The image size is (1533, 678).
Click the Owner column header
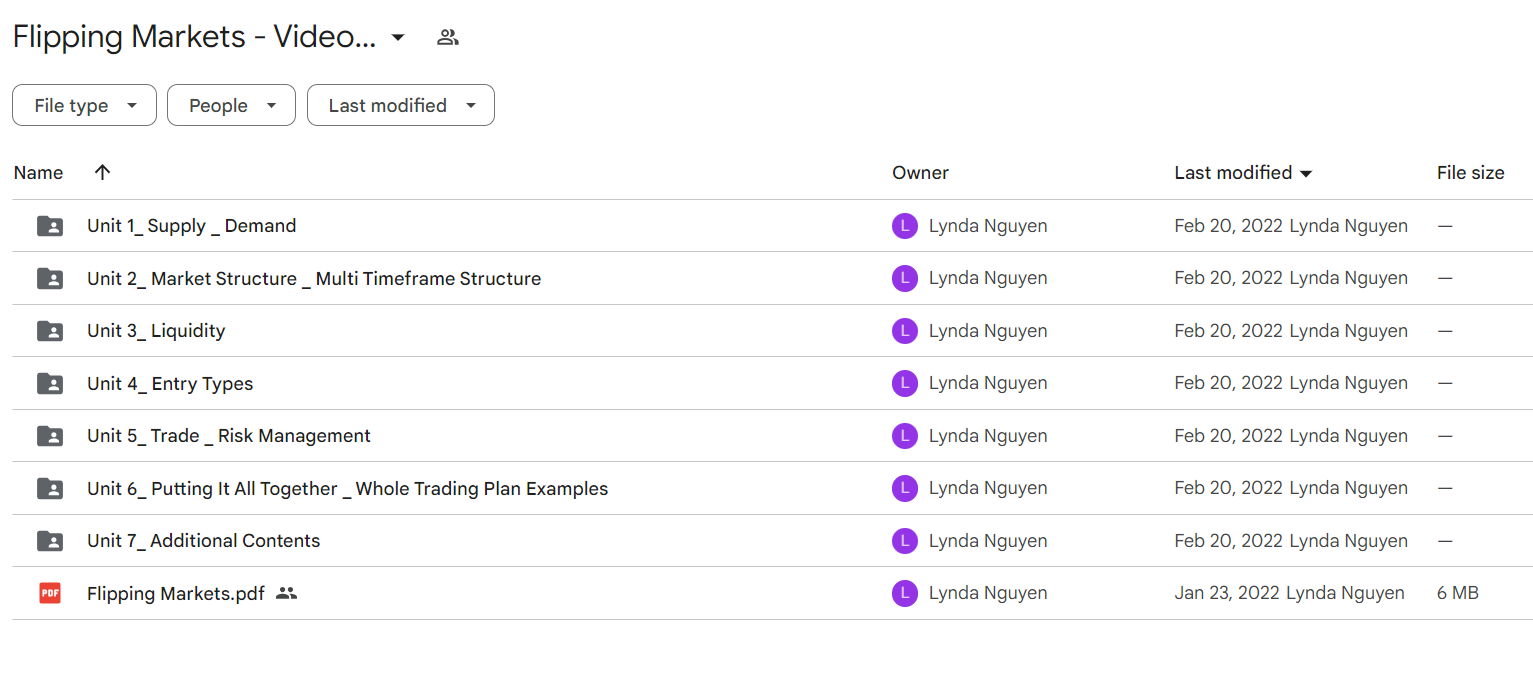click(920, 173)
